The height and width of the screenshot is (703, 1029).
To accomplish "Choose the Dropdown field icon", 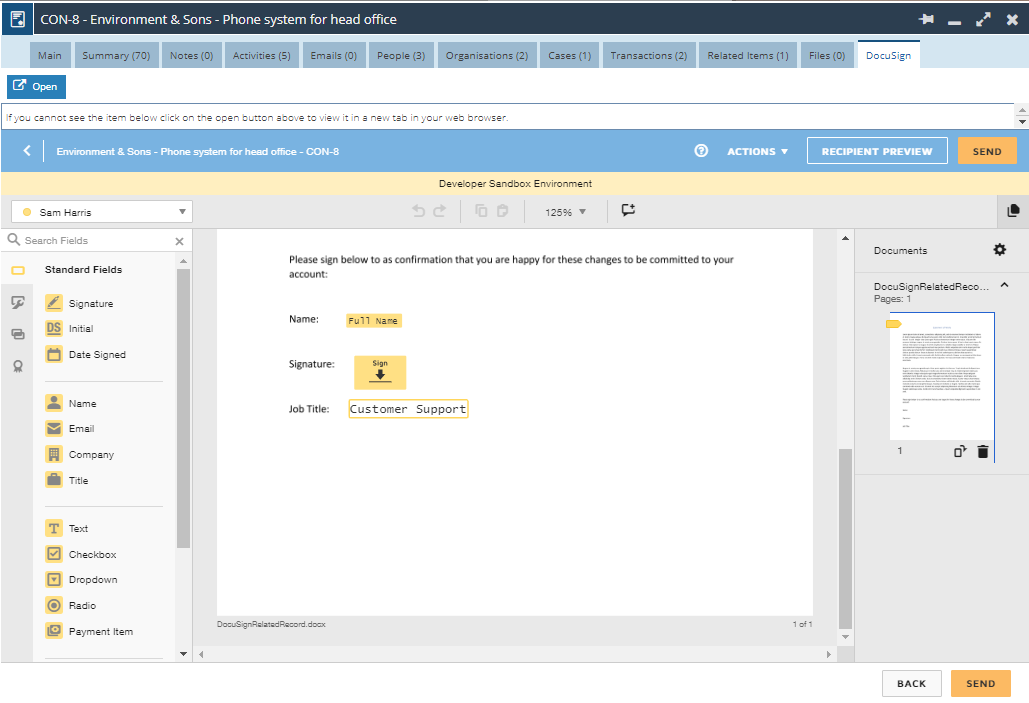I will pos(54,580).
